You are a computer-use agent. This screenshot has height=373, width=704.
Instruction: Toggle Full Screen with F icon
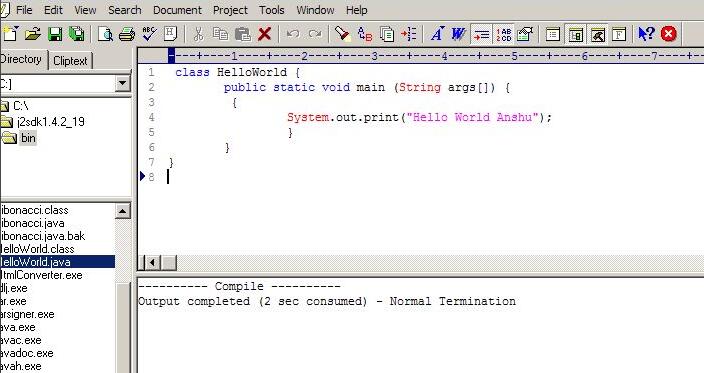(619, 34)
